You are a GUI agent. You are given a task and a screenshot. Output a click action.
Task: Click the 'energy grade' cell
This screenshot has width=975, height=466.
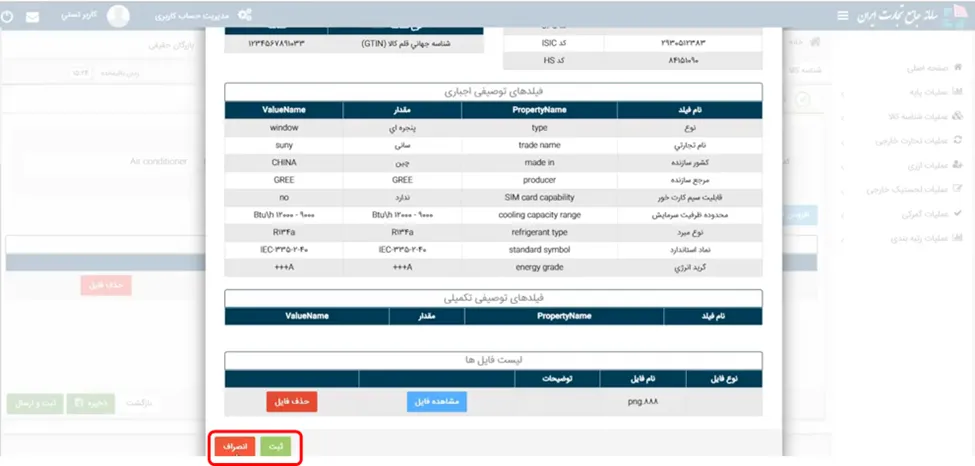pyautogui.click(x=539, y=267)
